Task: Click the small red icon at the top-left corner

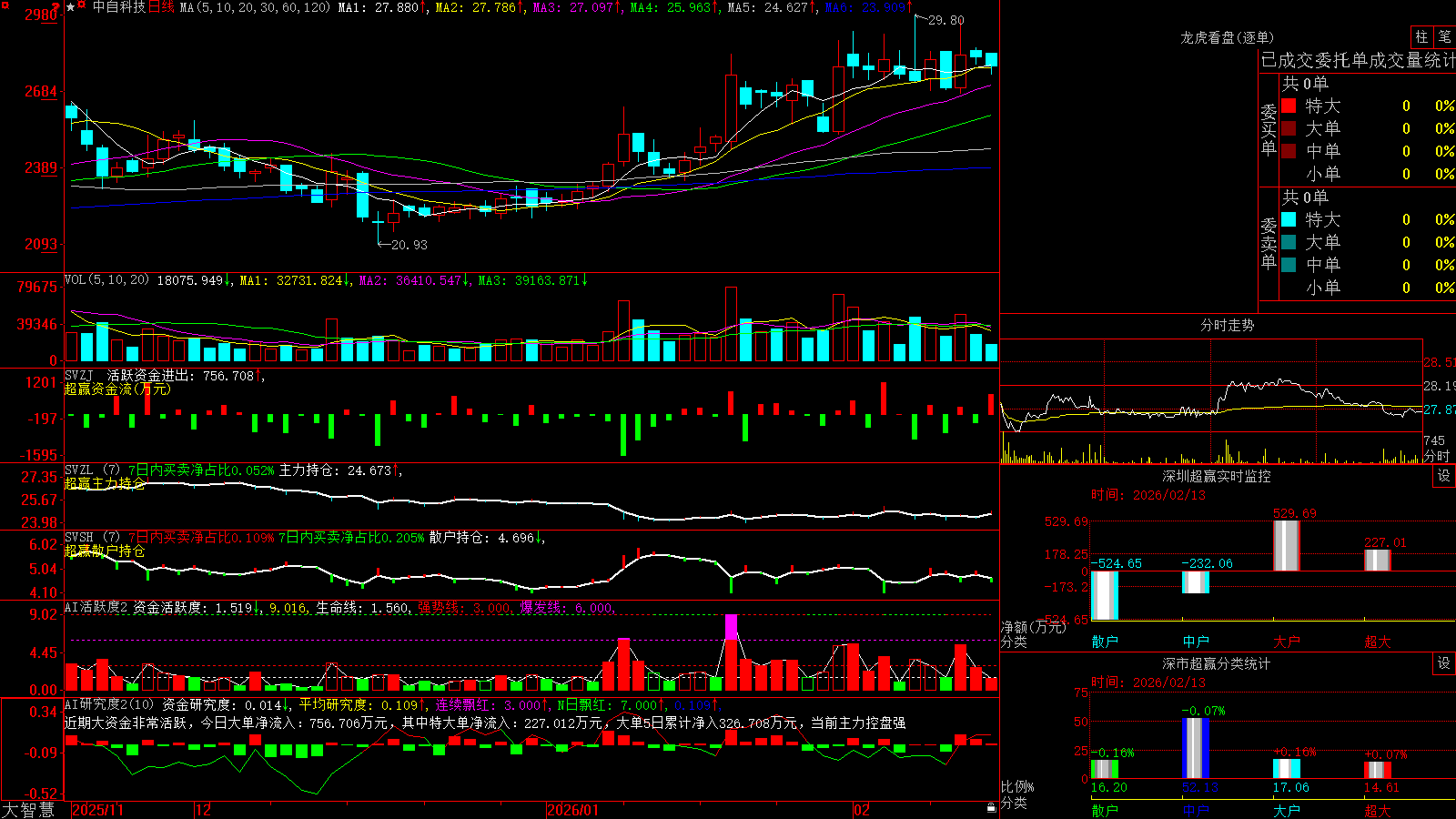Action: click(x=4, y=4)
